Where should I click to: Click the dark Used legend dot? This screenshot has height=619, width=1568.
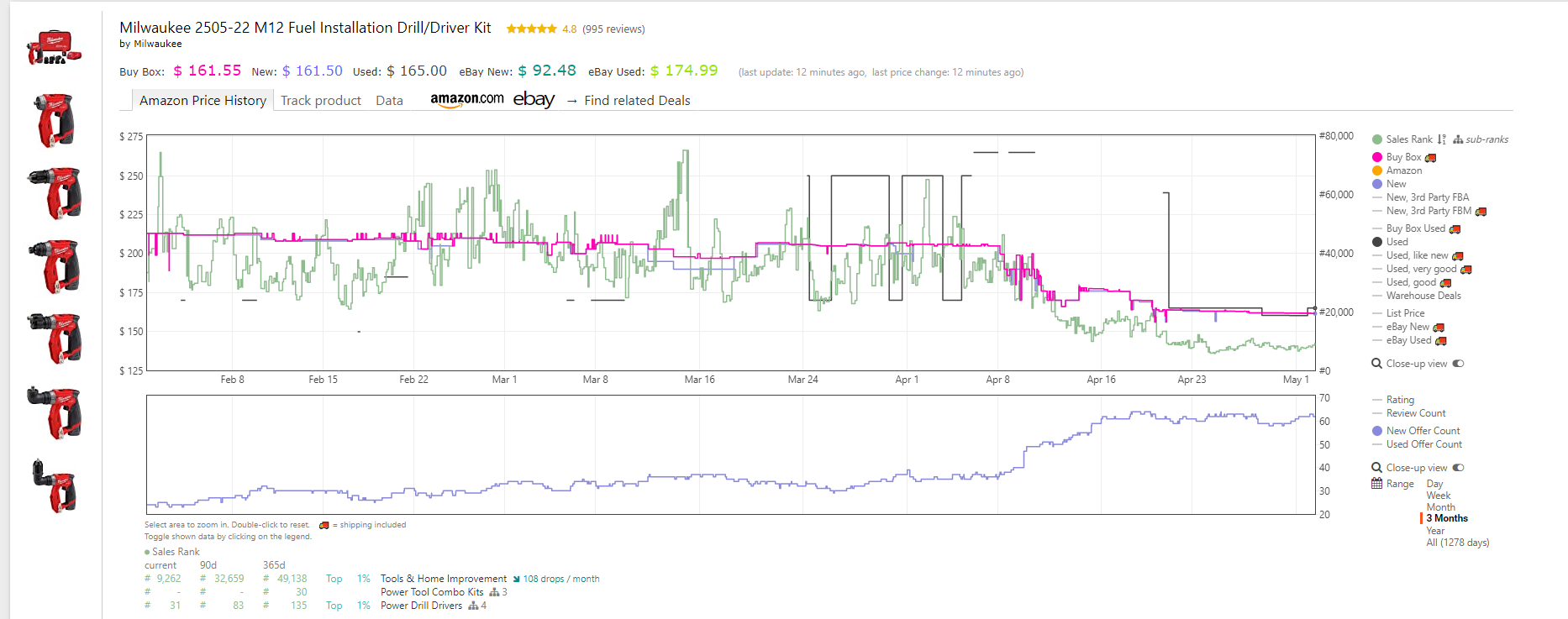1377,242
